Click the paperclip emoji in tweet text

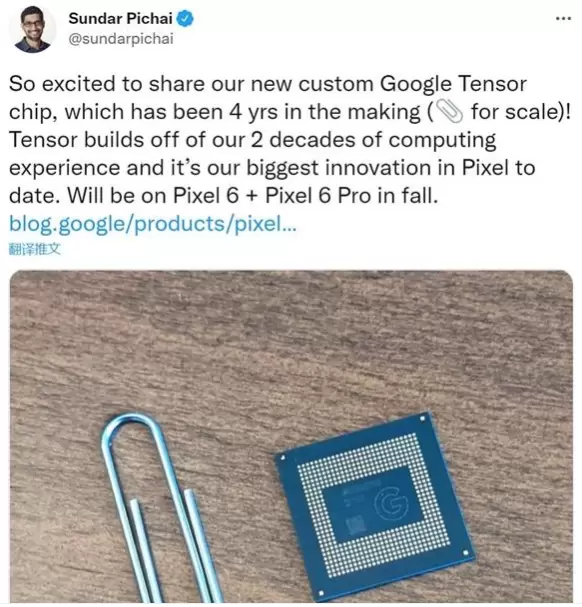pyautogui.click(x=449, y=111)
